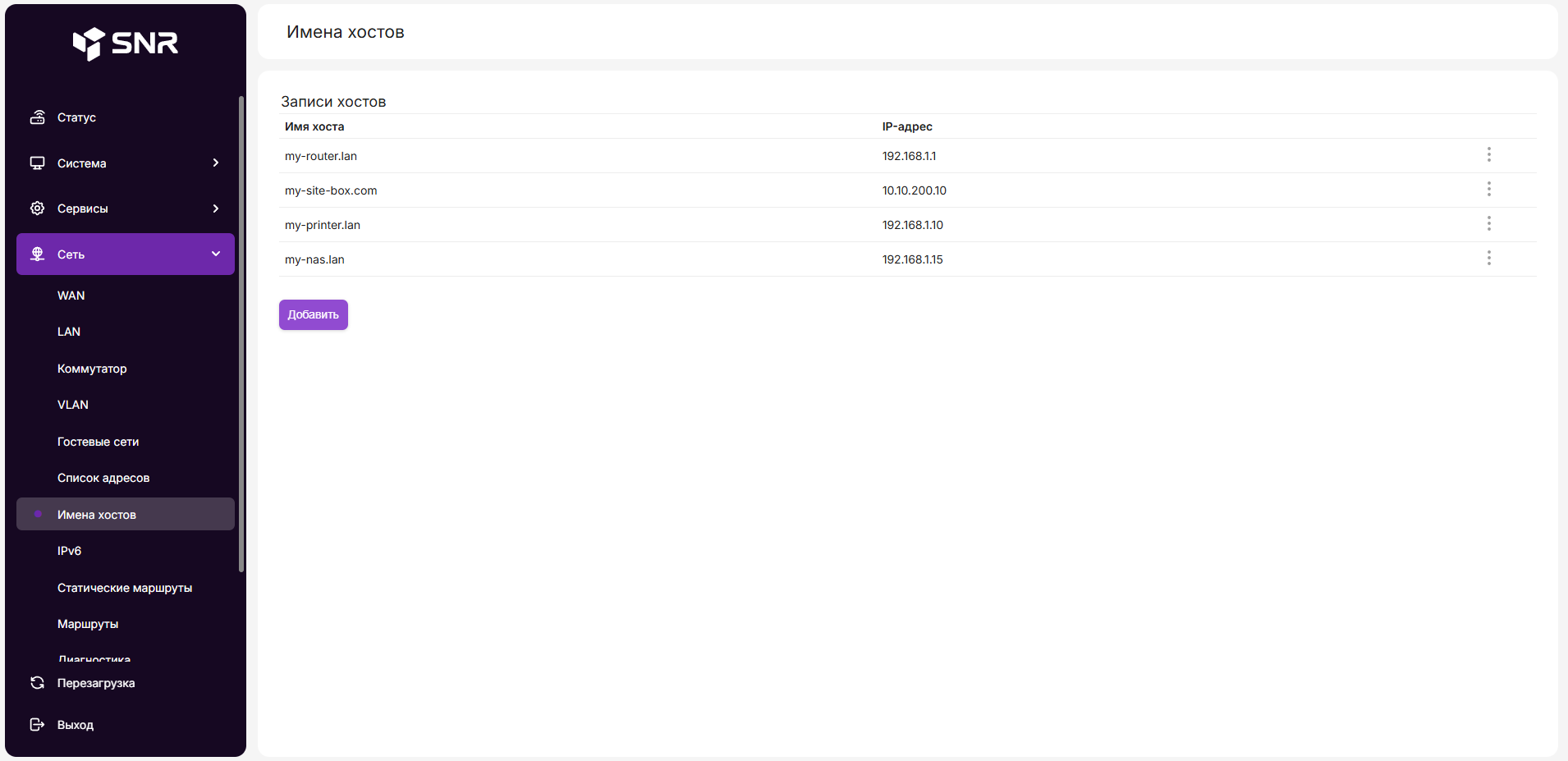Click the Статус router icon
1568x761 pixels.
pos(38,117)
